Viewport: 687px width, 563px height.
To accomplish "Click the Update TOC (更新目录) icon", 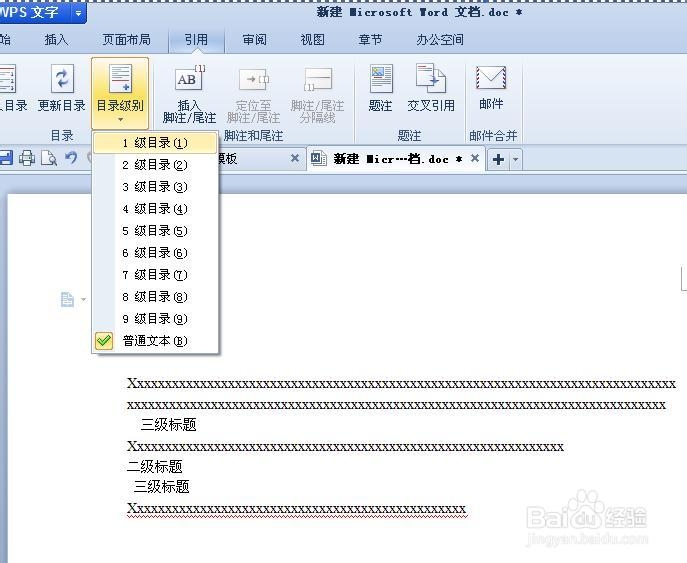I will point(62,79).
